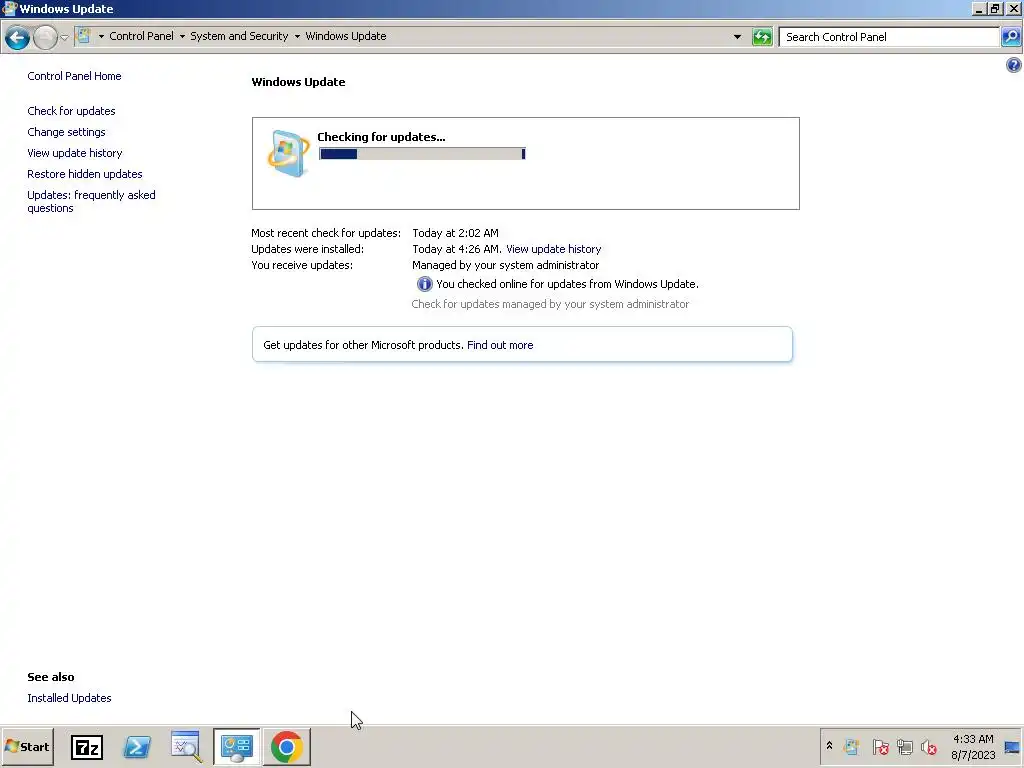Click the Checking for updates progress bar
The width and height of the screenshot is (1024, 768).
[x=422, y=153]
